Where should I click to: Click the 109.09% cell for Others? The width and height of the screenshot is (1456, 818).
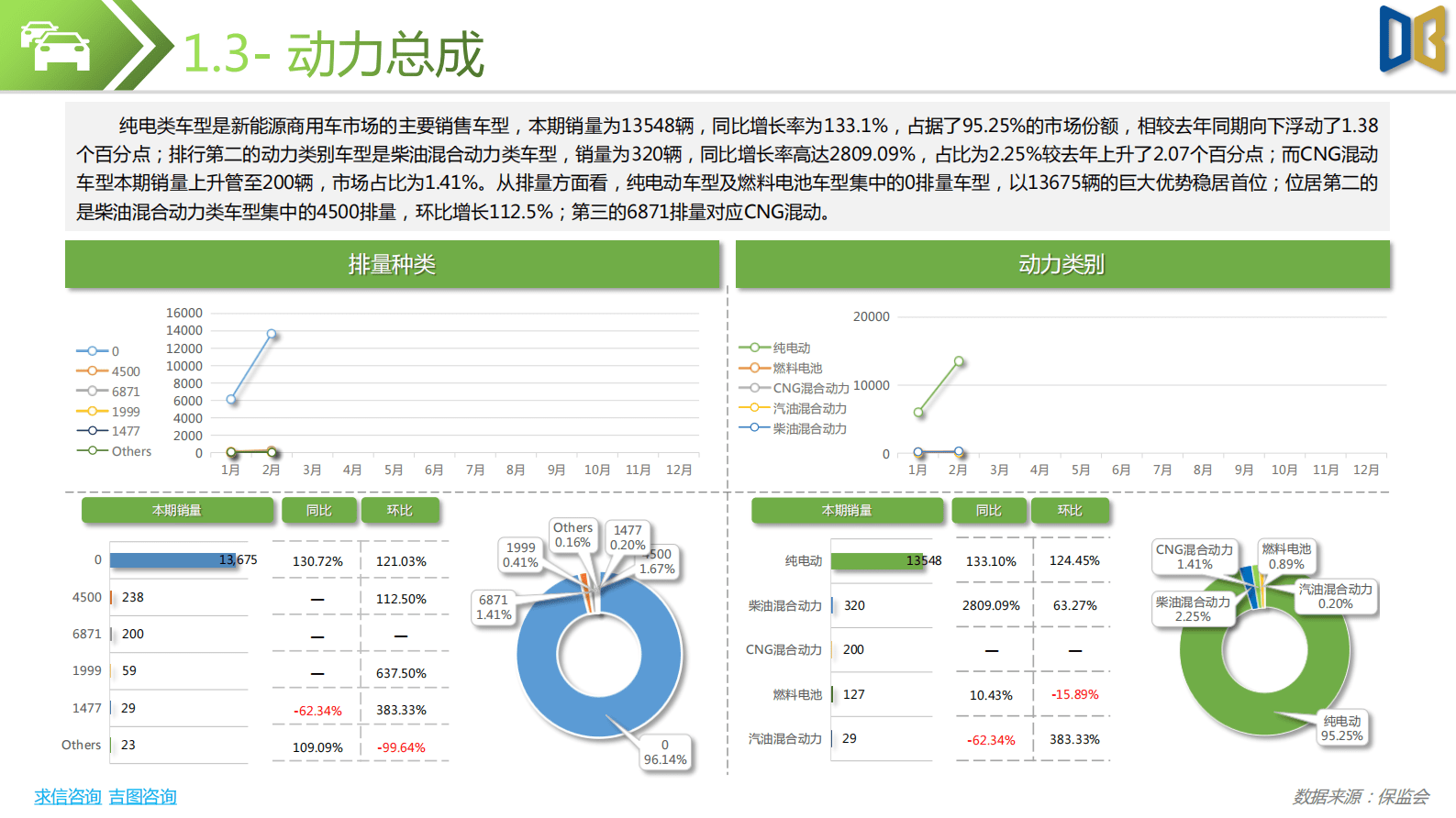point(317,747)
